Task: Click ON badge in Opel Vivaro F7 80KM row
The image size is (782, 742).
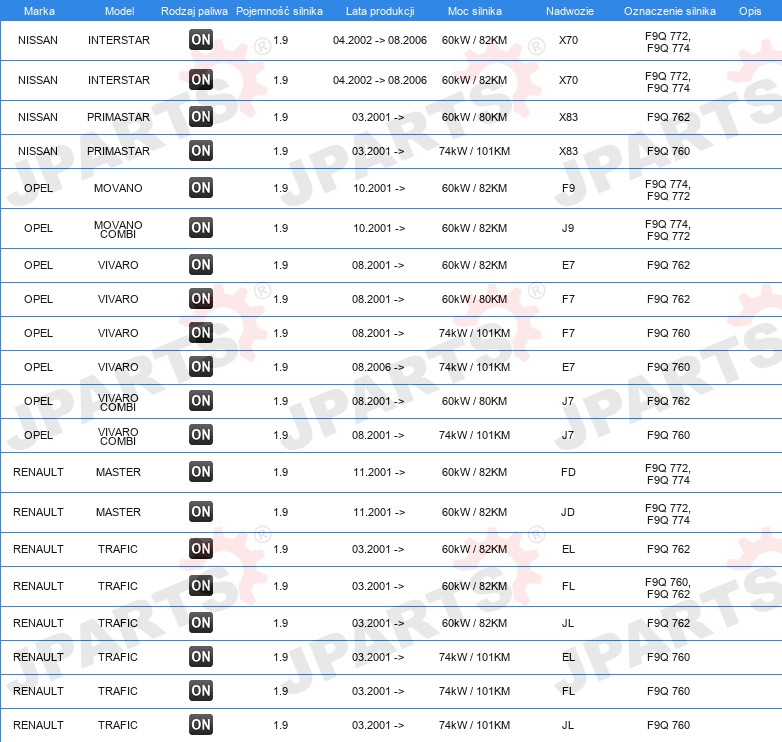Action: (201, 298)
